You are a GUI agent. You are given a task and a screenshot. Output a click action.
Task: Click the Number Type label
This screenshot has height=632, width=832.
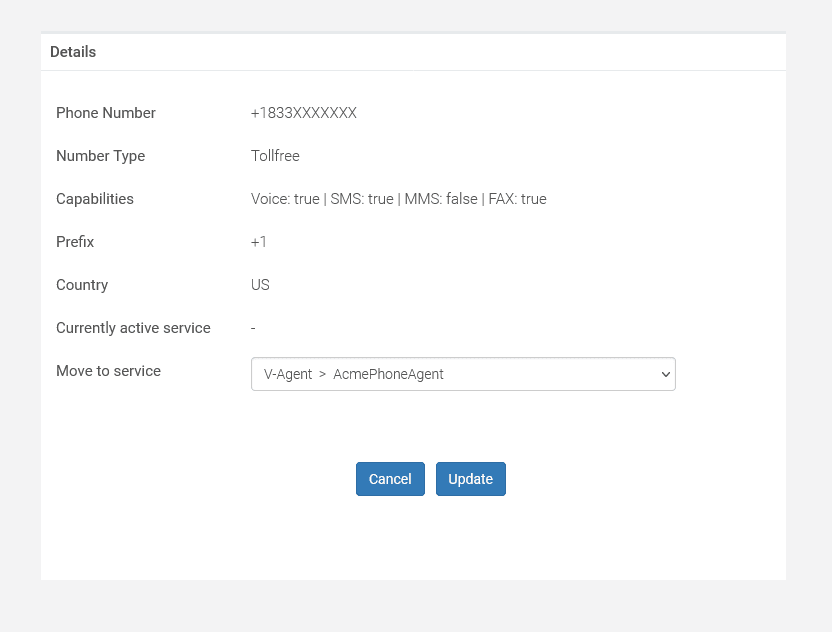click(100, 155)
